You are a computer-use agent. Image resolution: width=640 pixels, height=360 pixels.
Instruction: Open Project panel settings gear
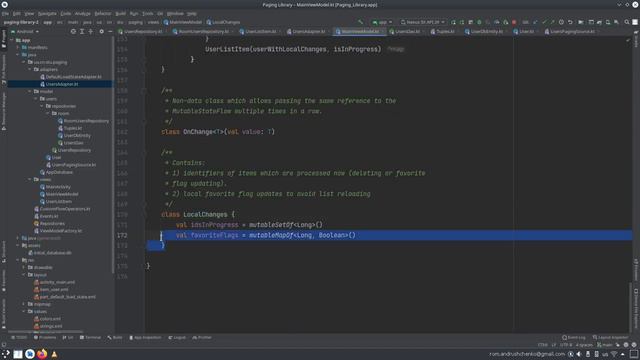coord(101,31)
